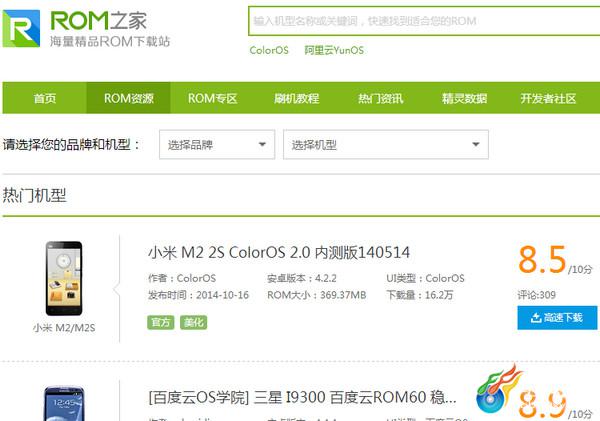This screenshot has width=600, height=421.
Task: Click the ROM search input field
Action: pos(424,21)
